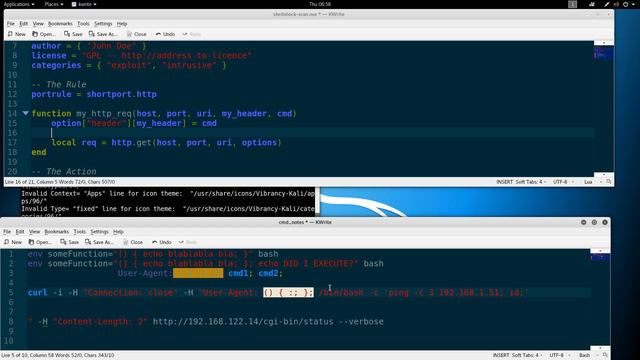The image size is (640, 360).
Task: Save the shellshock-scan.nse file from toolbar
Action: (x=73, y=34)
